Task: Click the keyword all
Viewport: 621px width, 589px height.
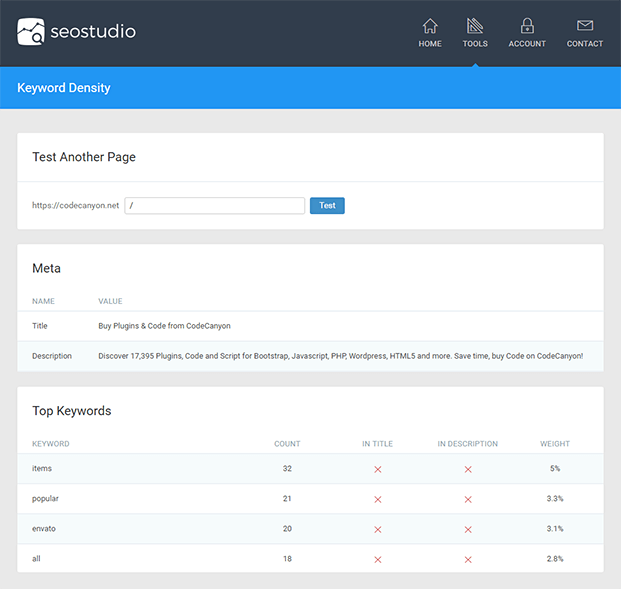Action: [36, 559]
